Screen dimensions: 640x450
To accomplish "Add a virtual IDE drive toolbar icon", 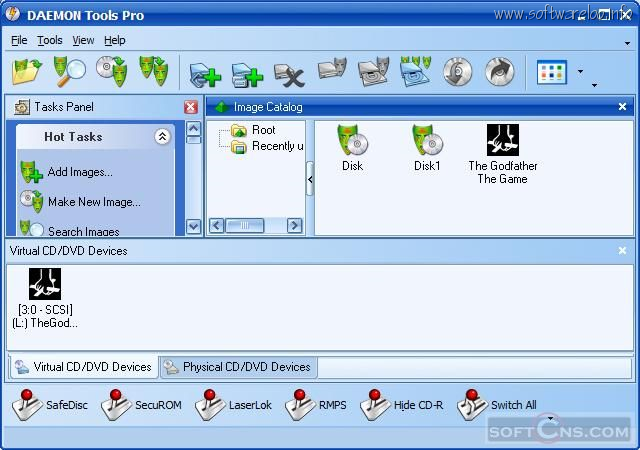I will click(247, 75).
